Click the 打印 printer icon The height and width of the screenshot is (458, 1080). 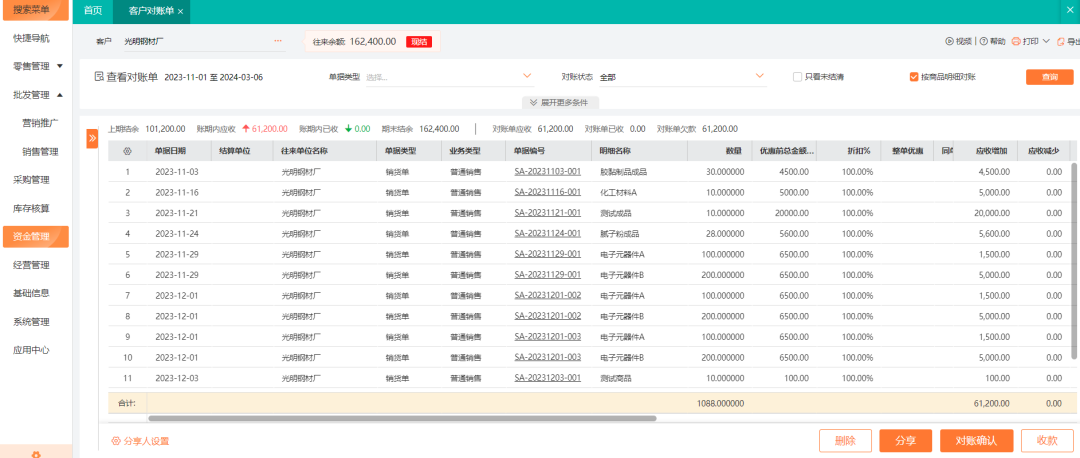[x=1015, y=41]
